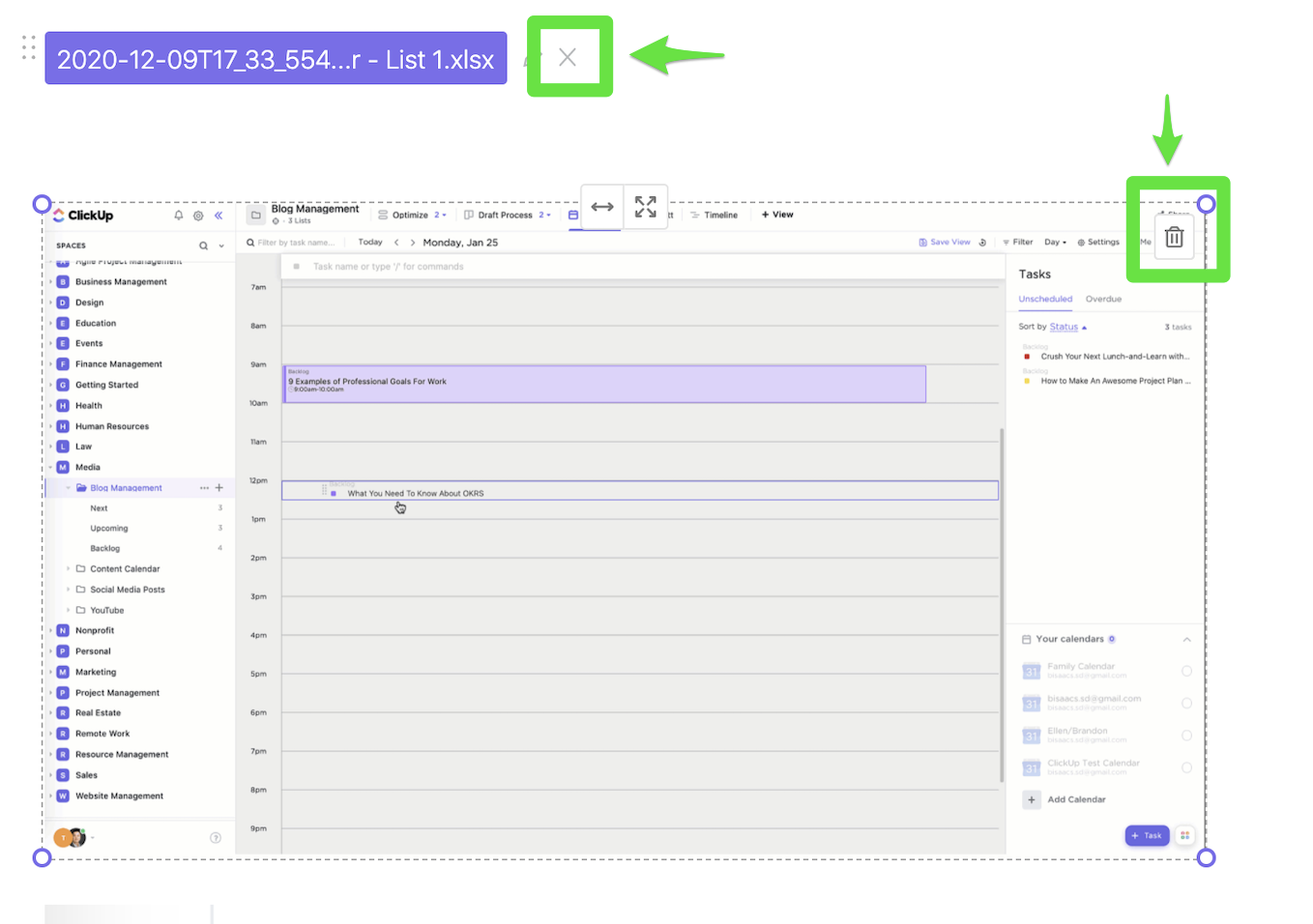Open the xlsx attachment file chip
Image resolution: width=1313 pixels, height=924 pixels.
(x=276, y=59)
